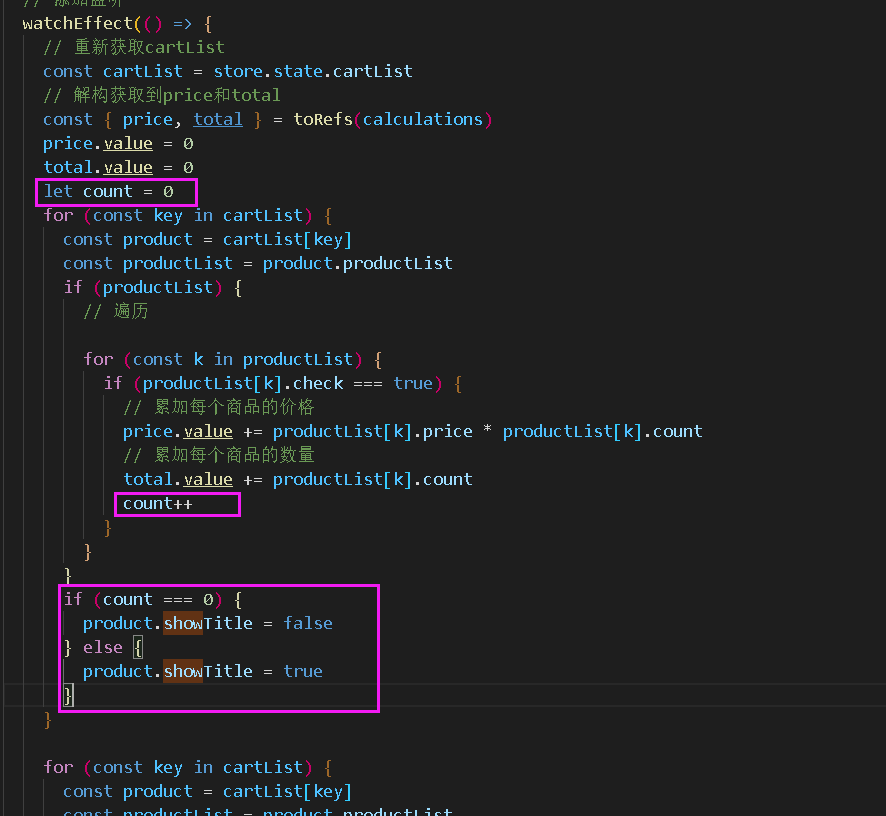This screenshot has height=816, width=886.
Task: Click 'const productList = product.productList' in first loop
Action: point(258,263)
